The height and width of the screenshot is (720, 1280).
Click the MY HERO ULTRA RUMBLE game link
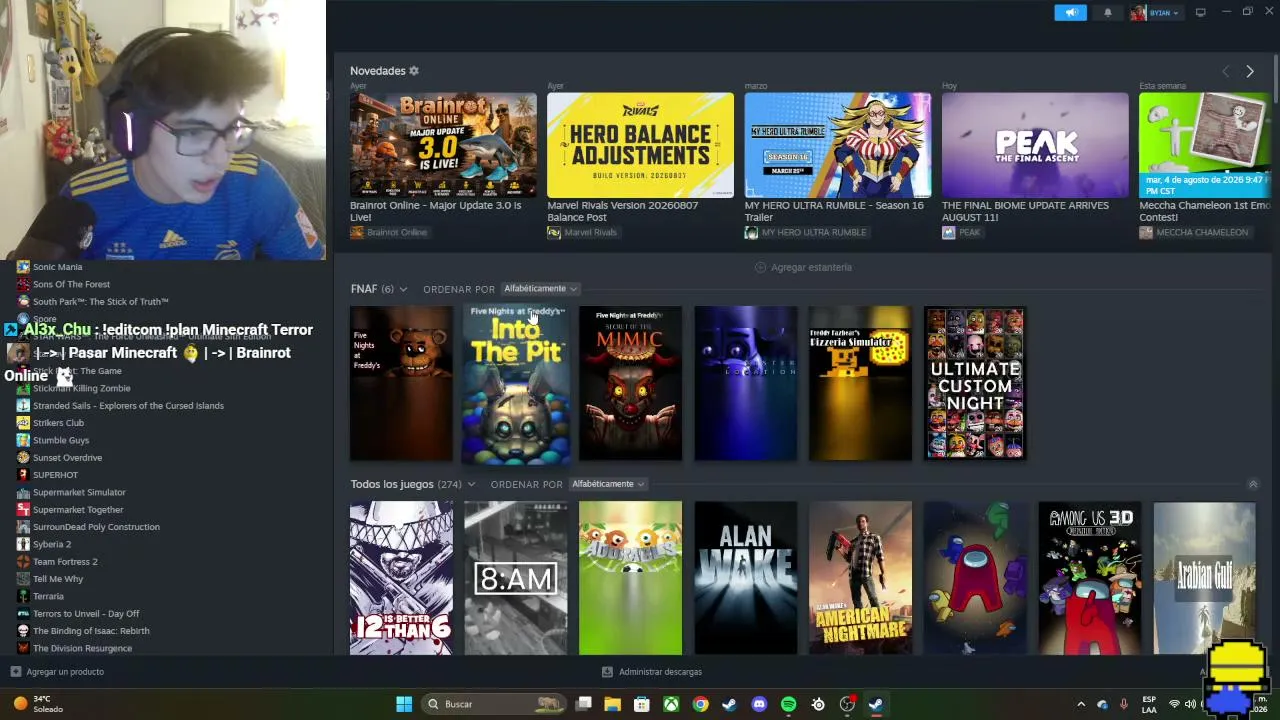click(806, 232)
